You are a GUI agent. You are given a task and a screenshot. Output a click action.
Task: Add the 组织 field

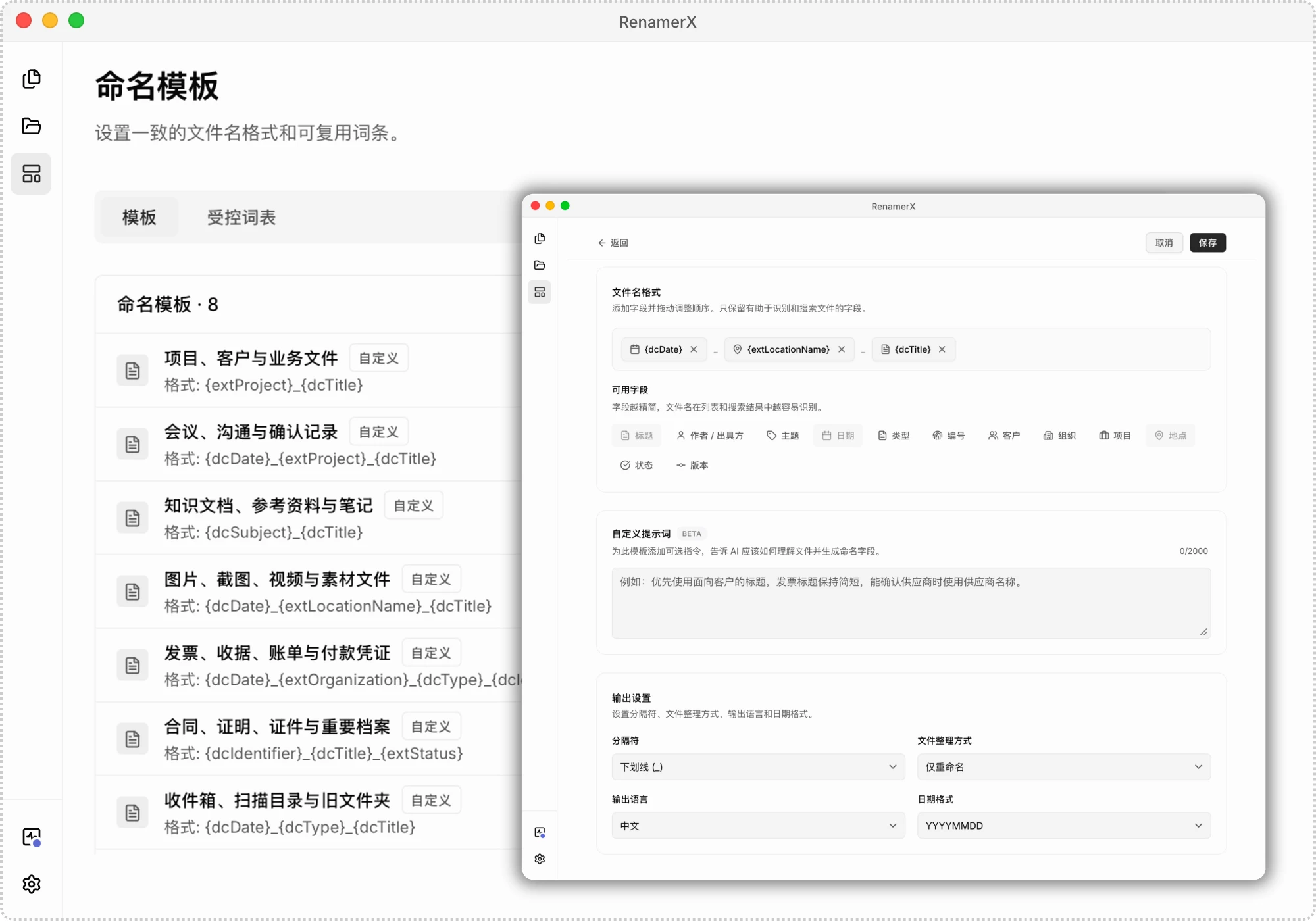click(x=1059, y=436)
